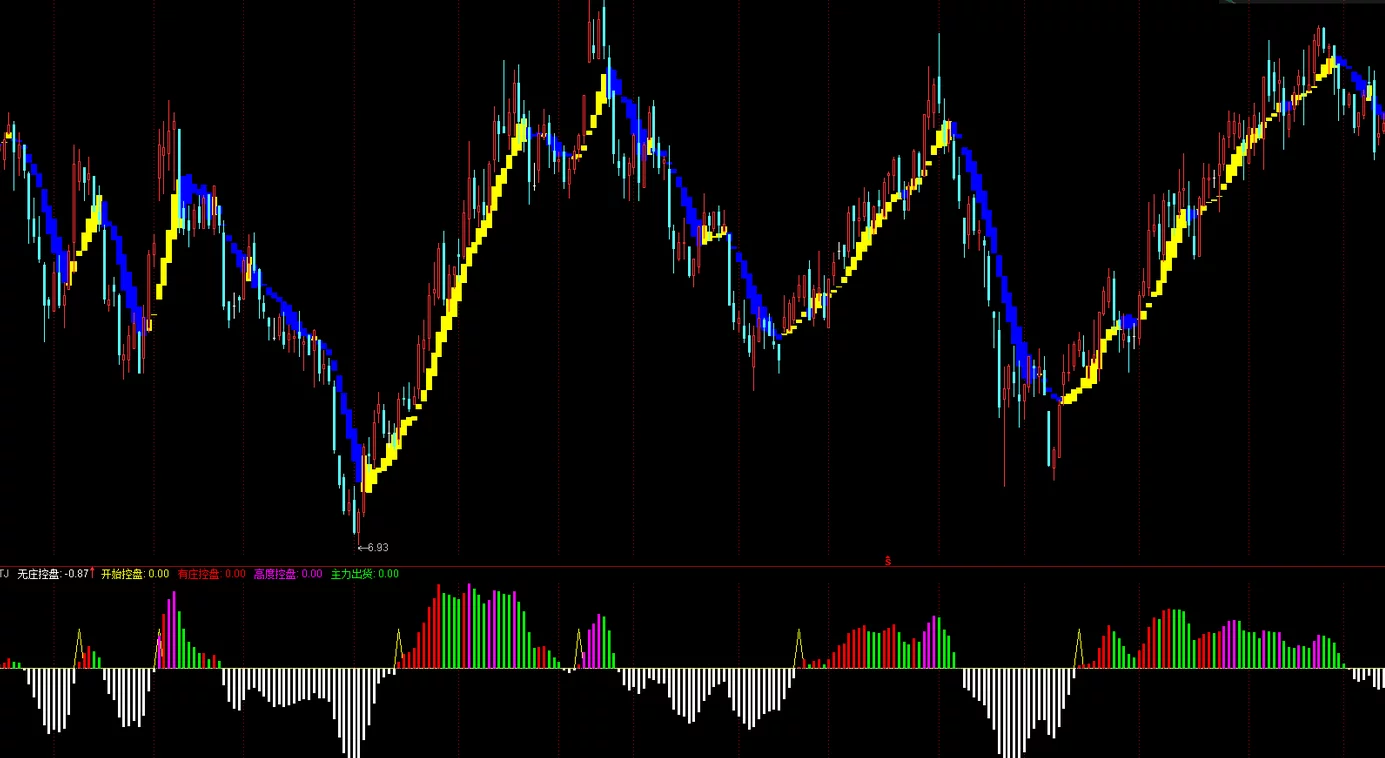Click the tallest magenta bar in indicator
The height and width of the screenshot is (758, 1385).
174,629
